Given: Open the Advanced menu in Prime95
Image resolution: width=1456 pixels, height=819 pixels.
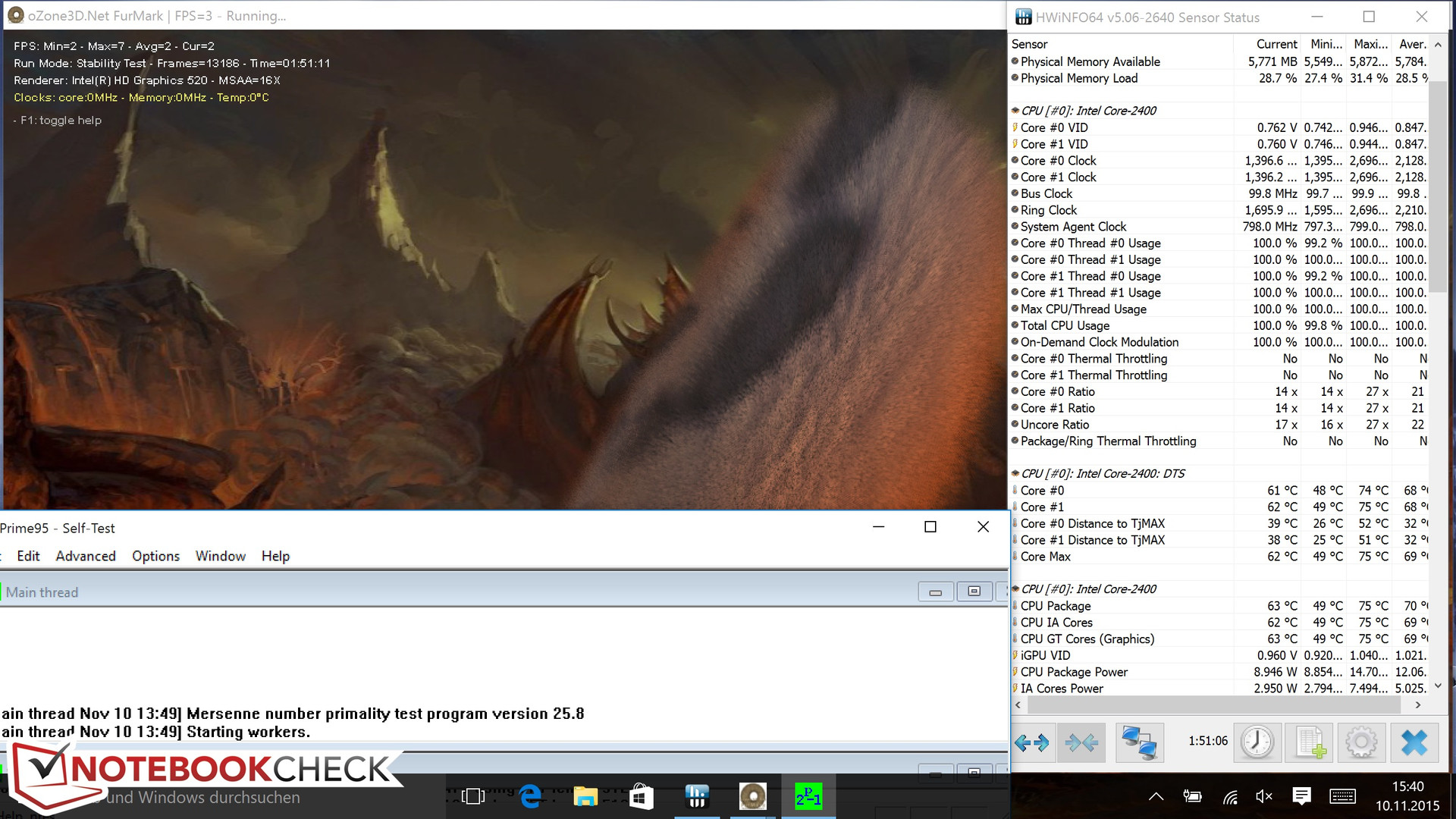Looking at the screenshot, I should click(x=86, y=556).
